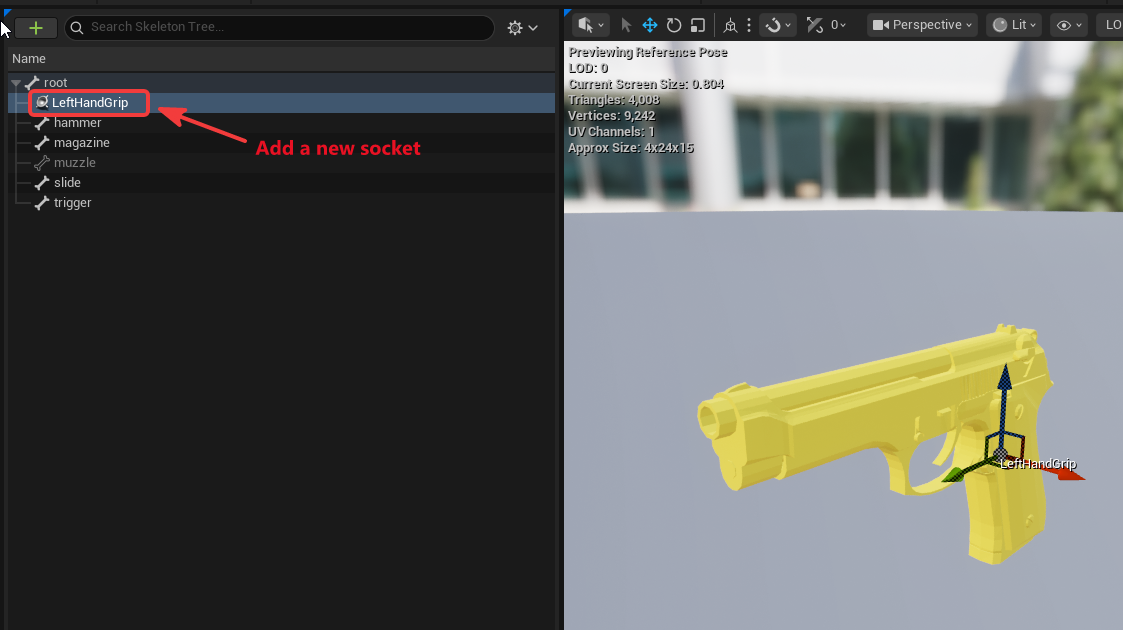This screenshot has height=630, width=1123.
Task: Open the skeleton tree gear options menu
Action: click(522, 28)
